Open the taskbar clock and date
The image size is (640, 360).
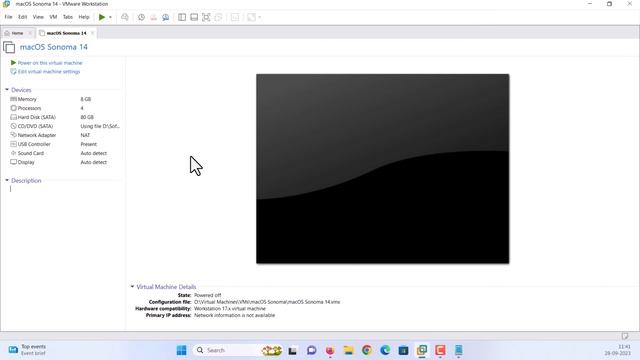pos(618,350)
